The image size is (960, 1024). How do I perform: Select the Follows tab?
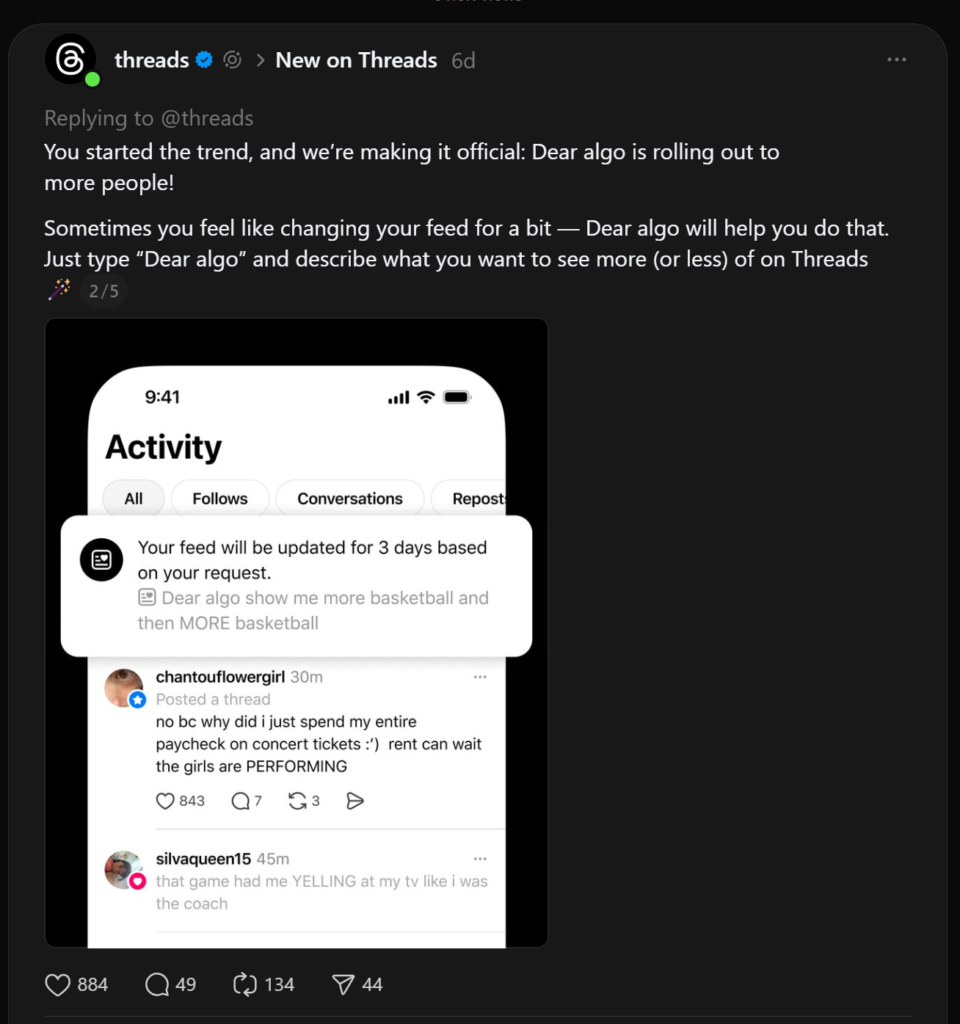click(x=219, y=498)
